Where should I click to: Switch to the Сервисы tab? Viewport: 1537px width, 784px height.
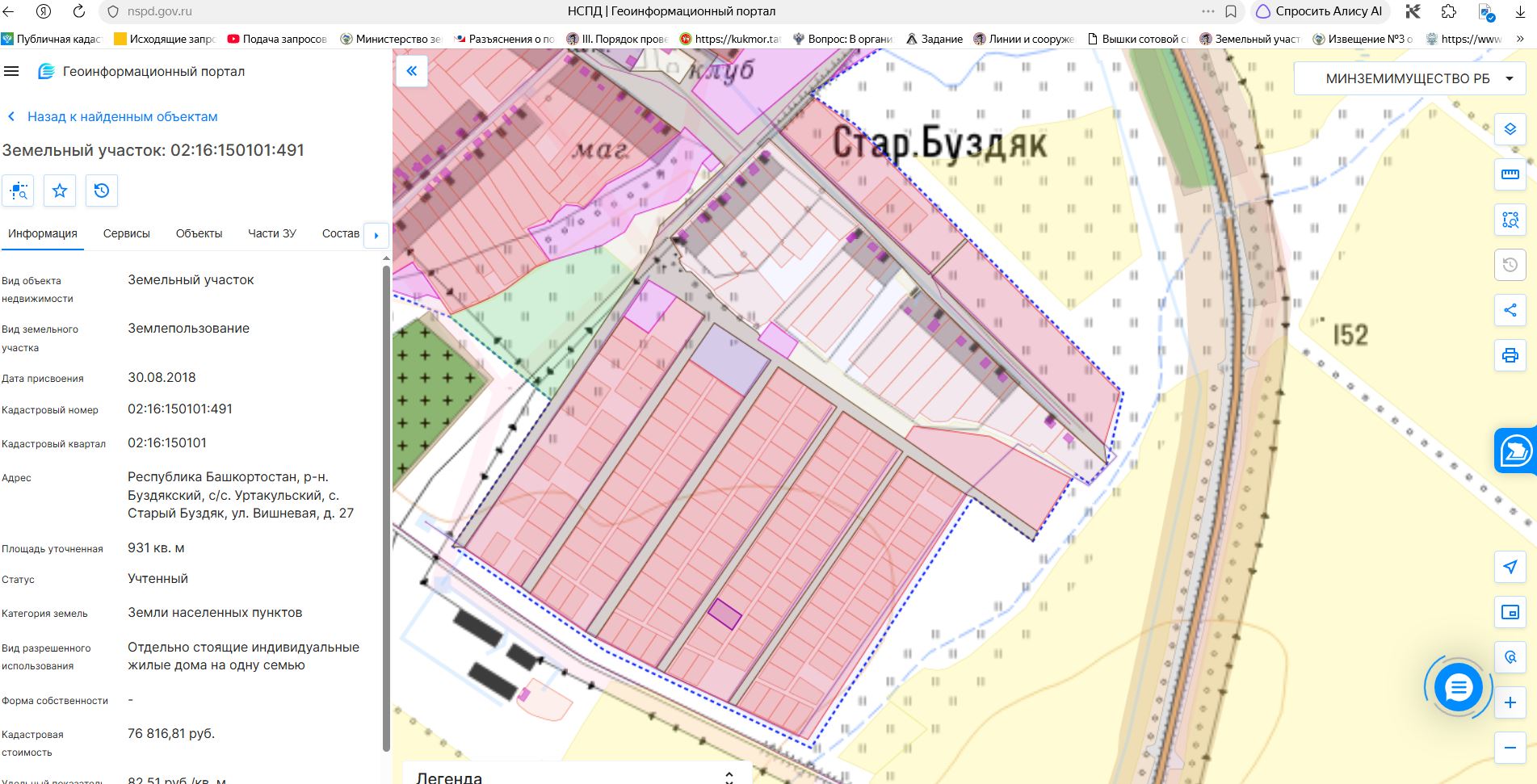click(127, 233)
